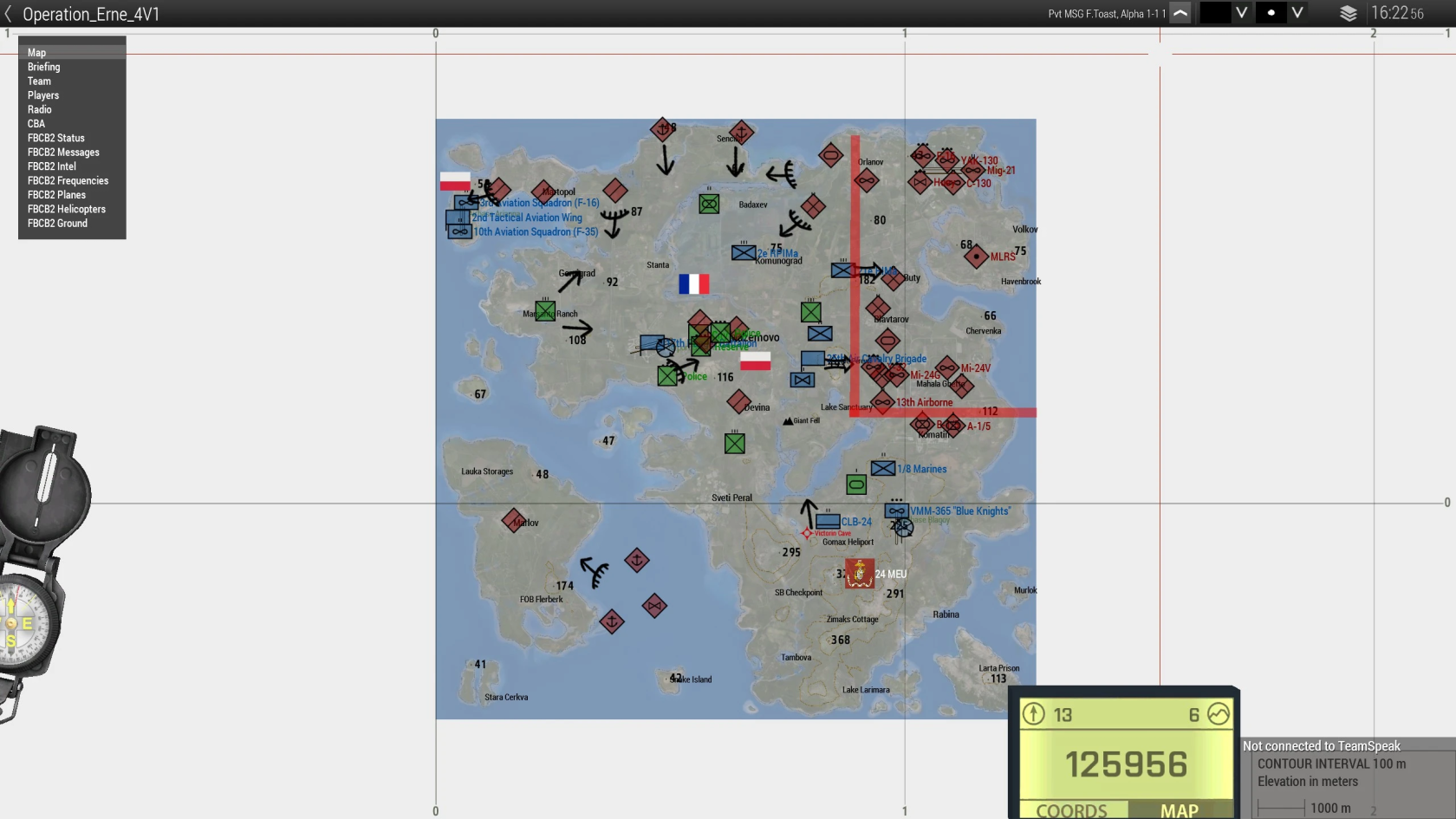Viewport: 1456px width, 819px height.
Task: Open the Briefing section in the sidebar
Action: [x=43, y=67]
